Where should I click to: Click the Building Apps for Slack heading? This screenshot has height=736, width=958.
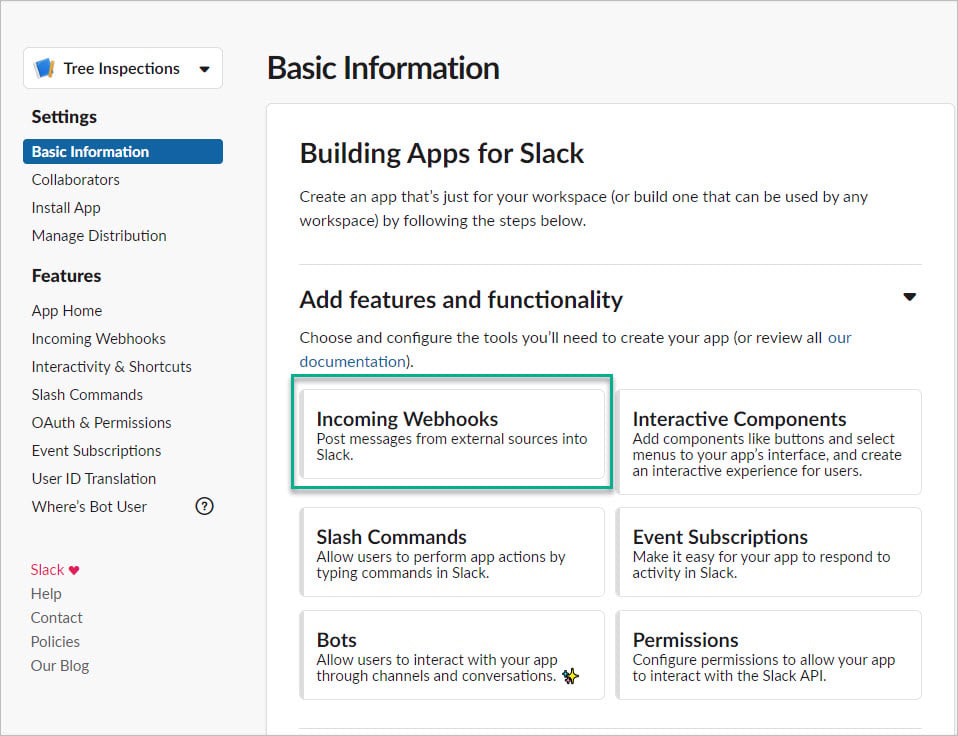(x=442, y=153)
